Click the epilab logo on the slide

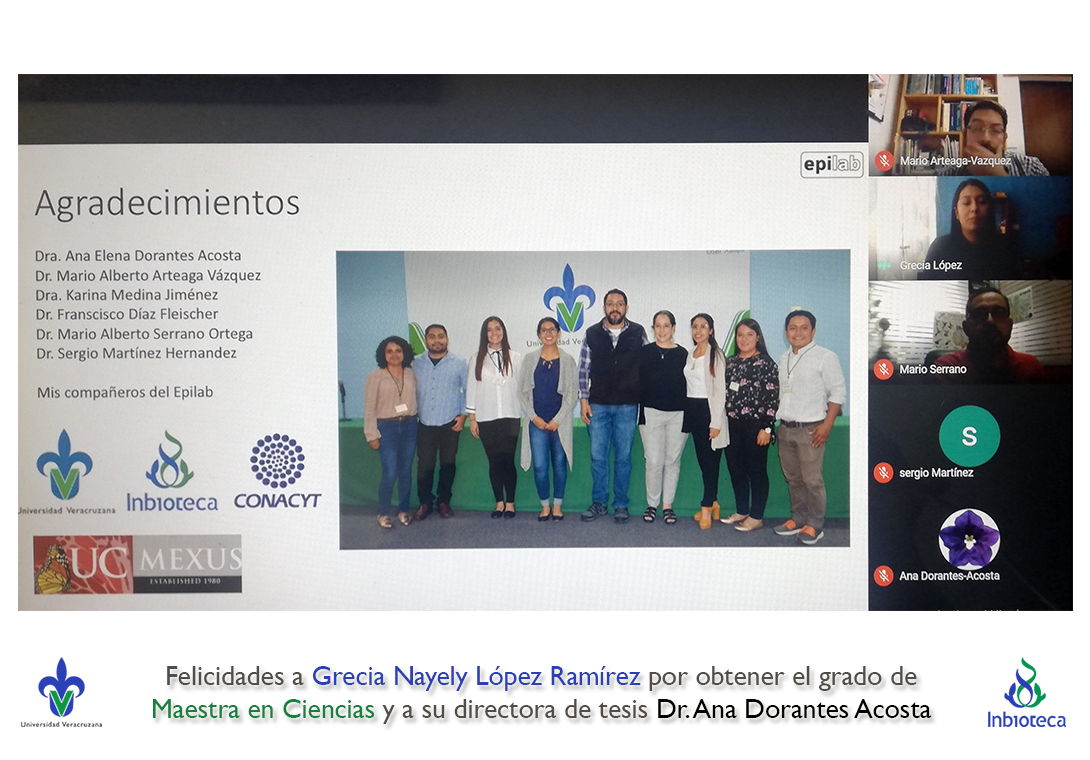(x=831, y=164)
